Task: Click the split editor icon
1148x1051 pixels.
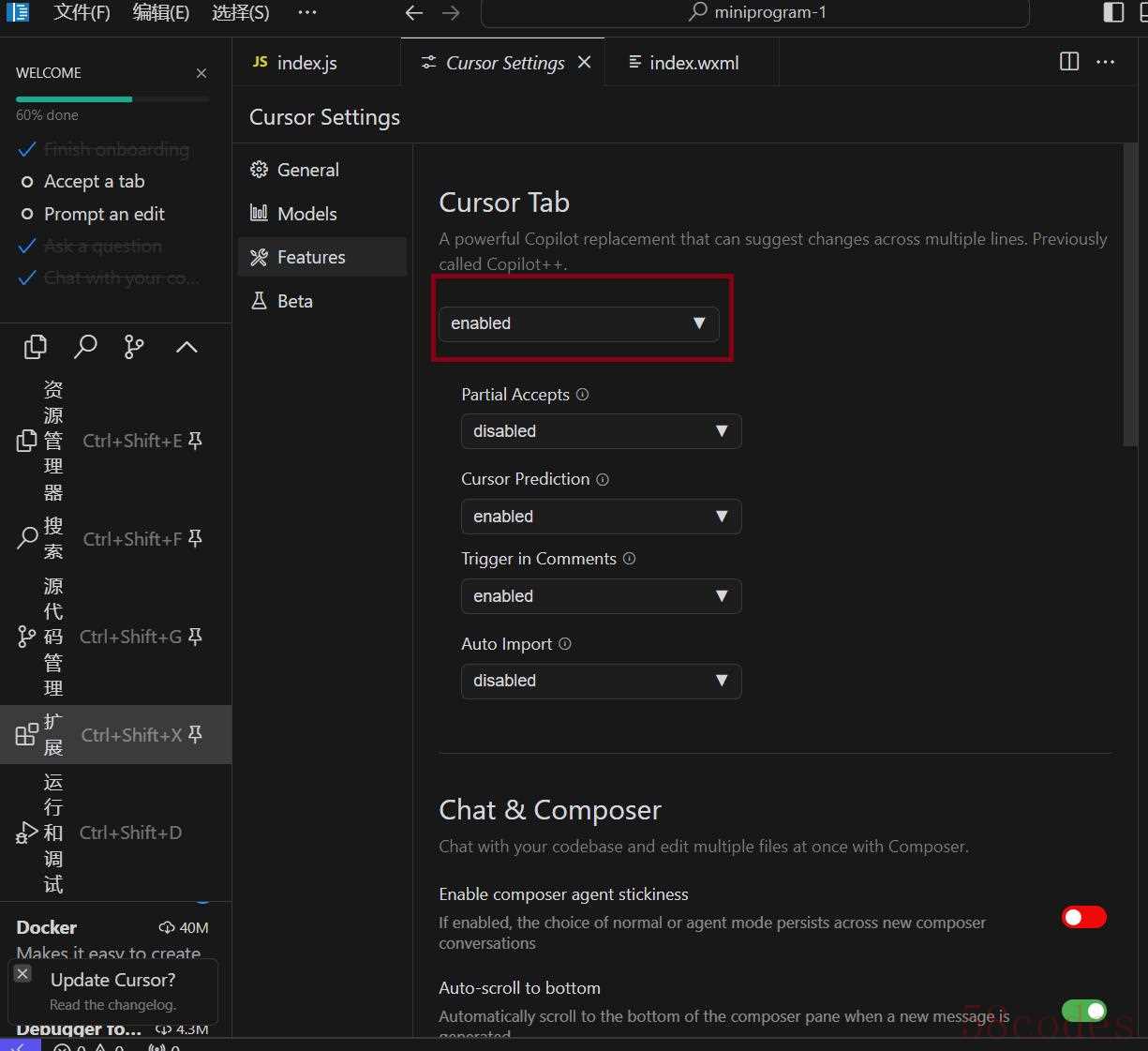Action: click(1068, 62)
